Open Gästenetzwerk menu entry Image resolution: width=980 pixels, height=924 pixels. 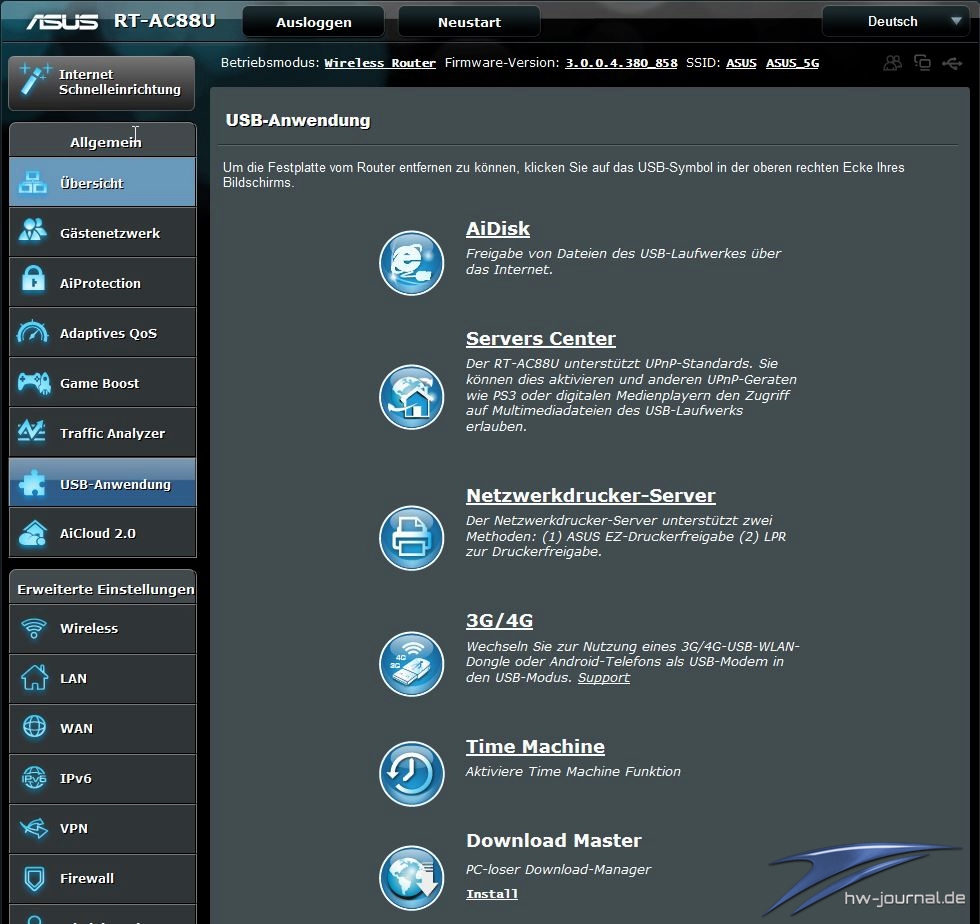point(102,233)
